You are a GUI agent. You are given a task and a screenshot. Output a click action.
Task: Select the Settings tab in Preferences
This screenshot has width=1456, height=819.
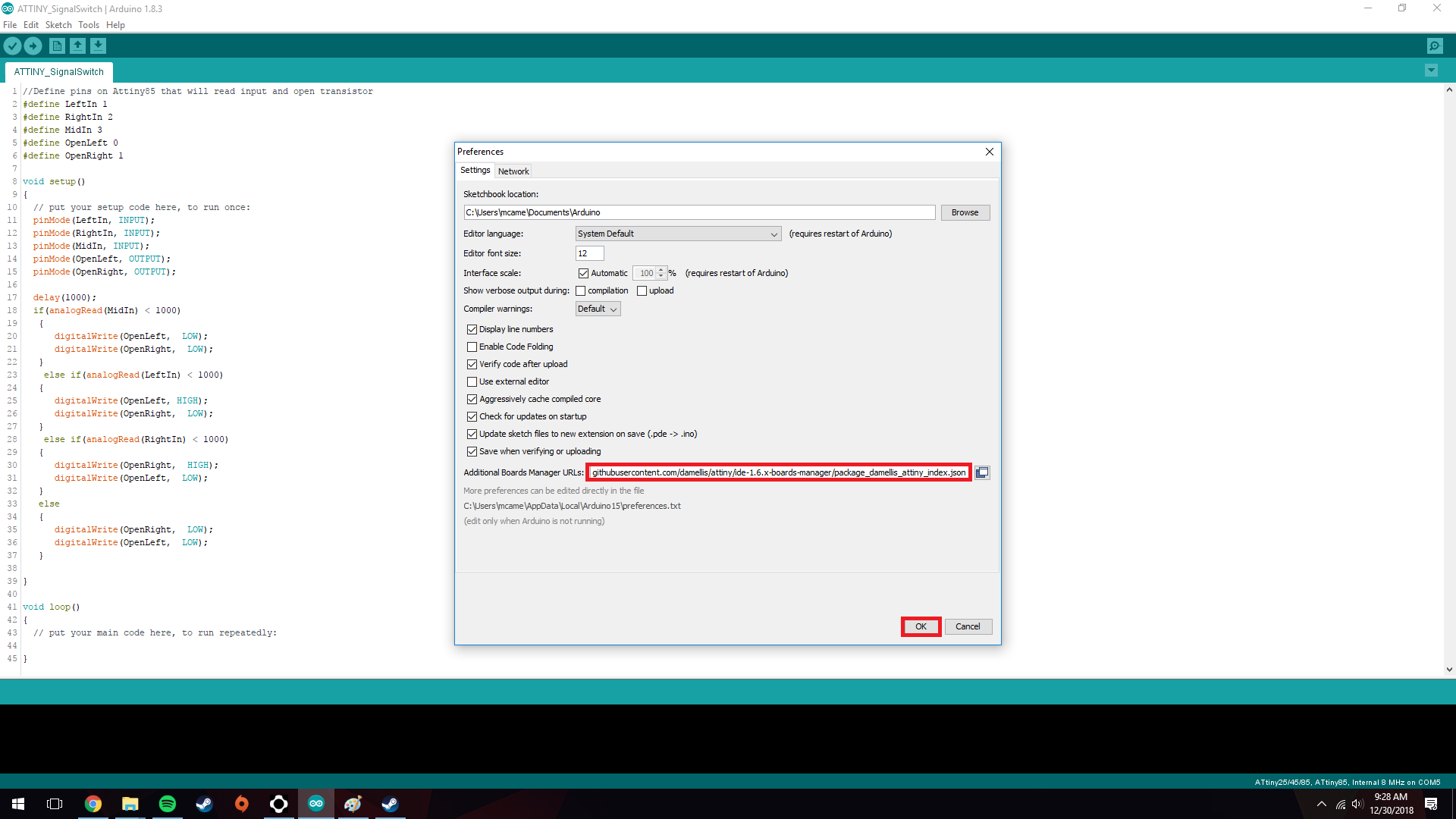click(475, 171)
